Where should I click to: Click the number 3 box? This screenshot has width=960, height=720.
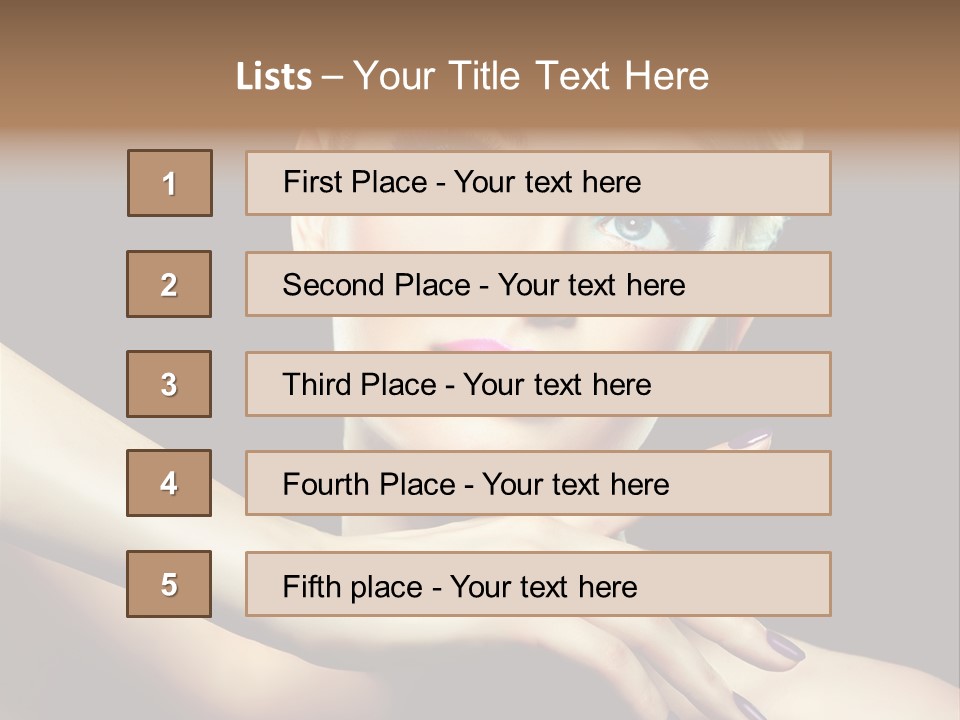(x=169, y=384)
